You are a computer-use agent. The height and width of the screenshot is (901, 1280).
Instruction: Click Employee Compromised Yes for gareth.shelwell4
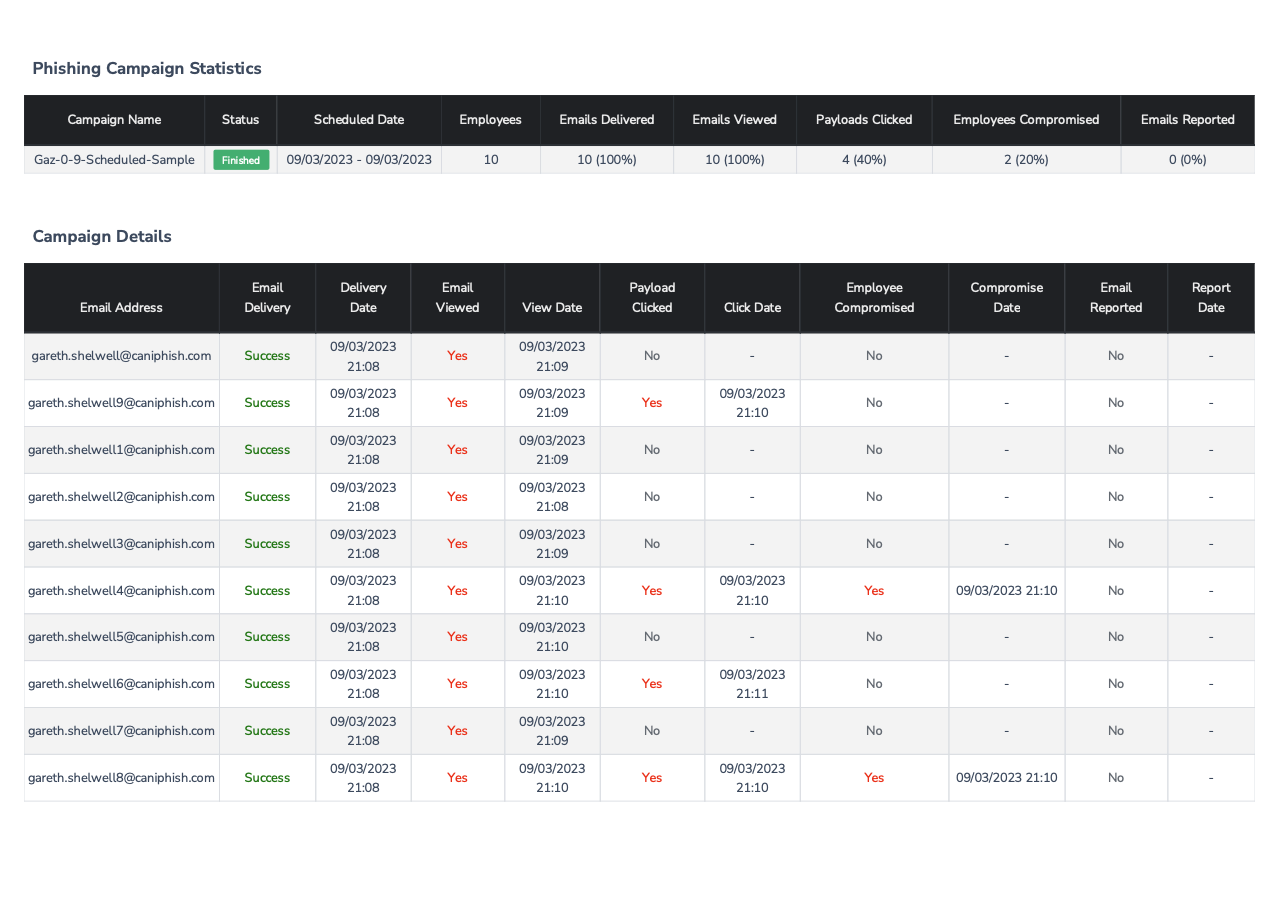coord(874,591)
